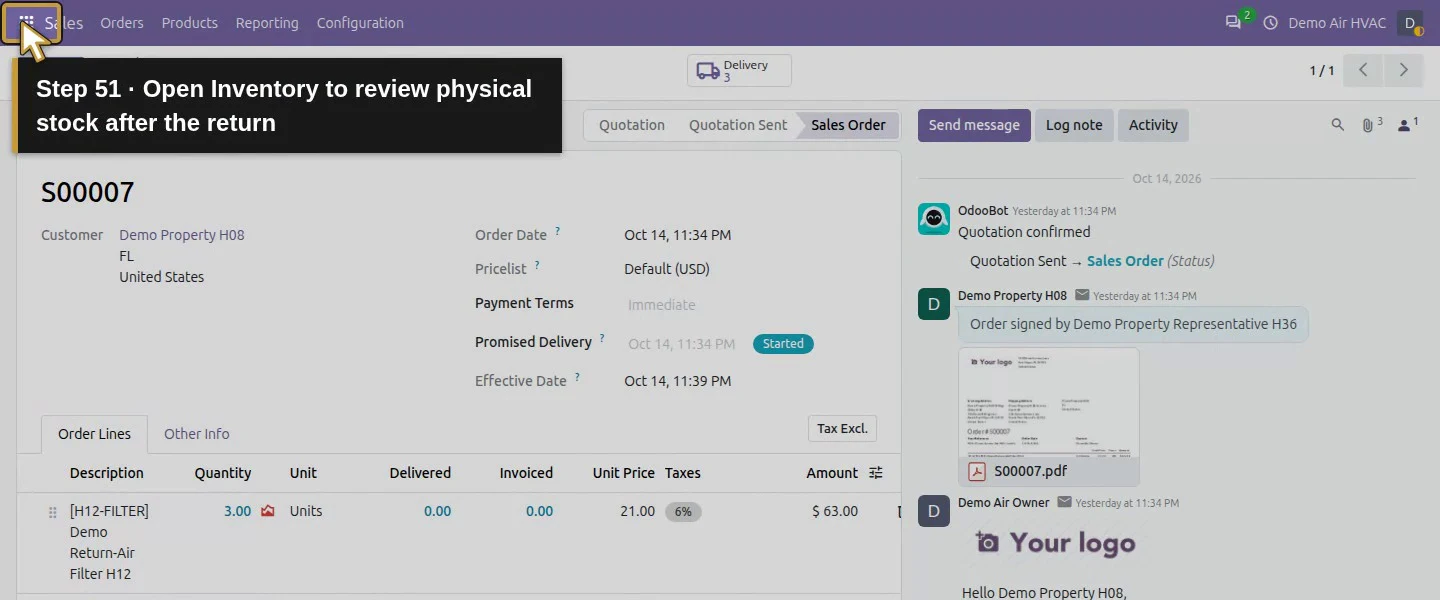The width and height of the screenshot is (1440, 600).
Task: Click Log note
Action: [x=1074, y=125]
